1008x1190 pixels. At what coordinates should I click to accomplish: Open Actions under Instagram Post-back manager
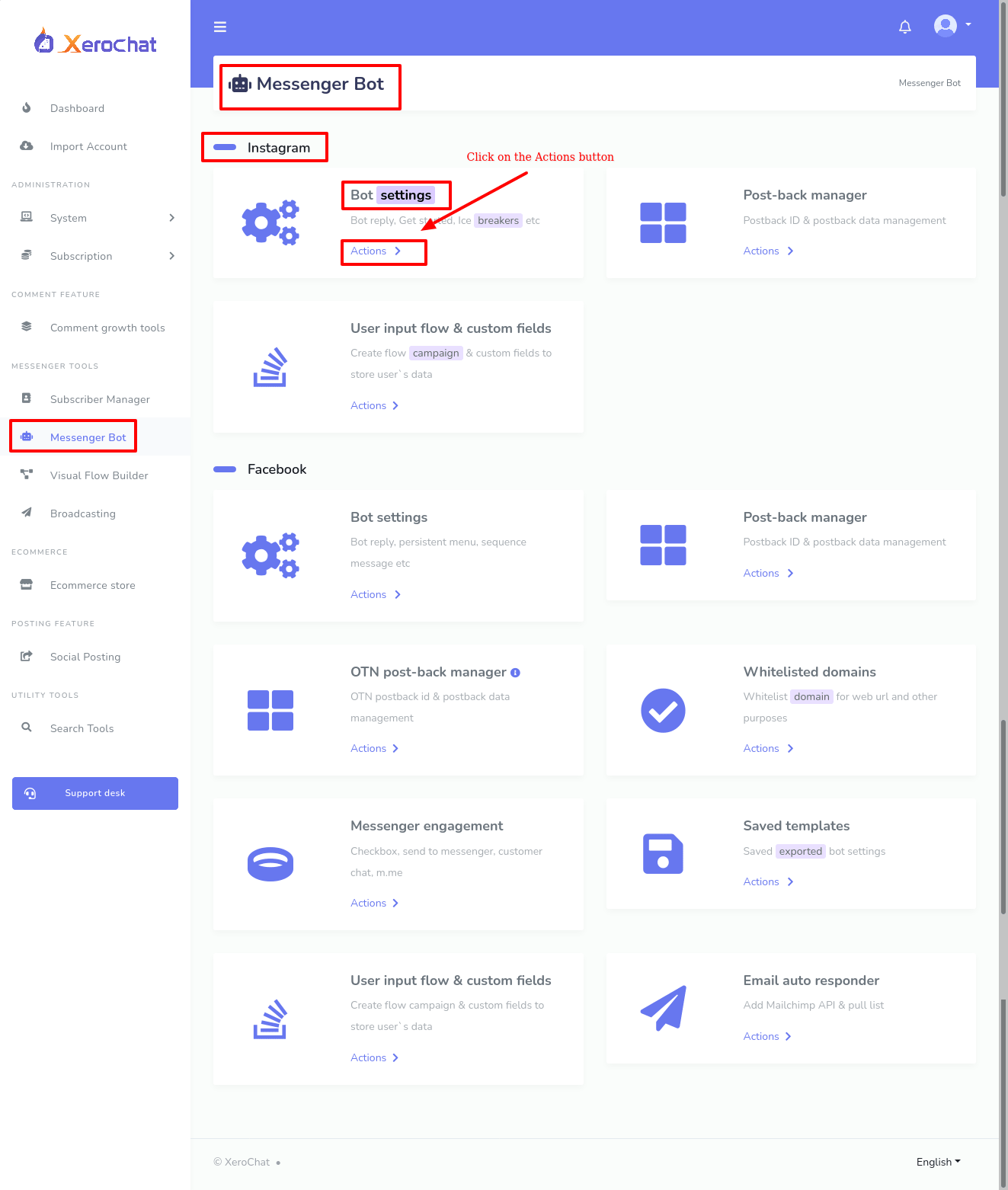[769, 251]
